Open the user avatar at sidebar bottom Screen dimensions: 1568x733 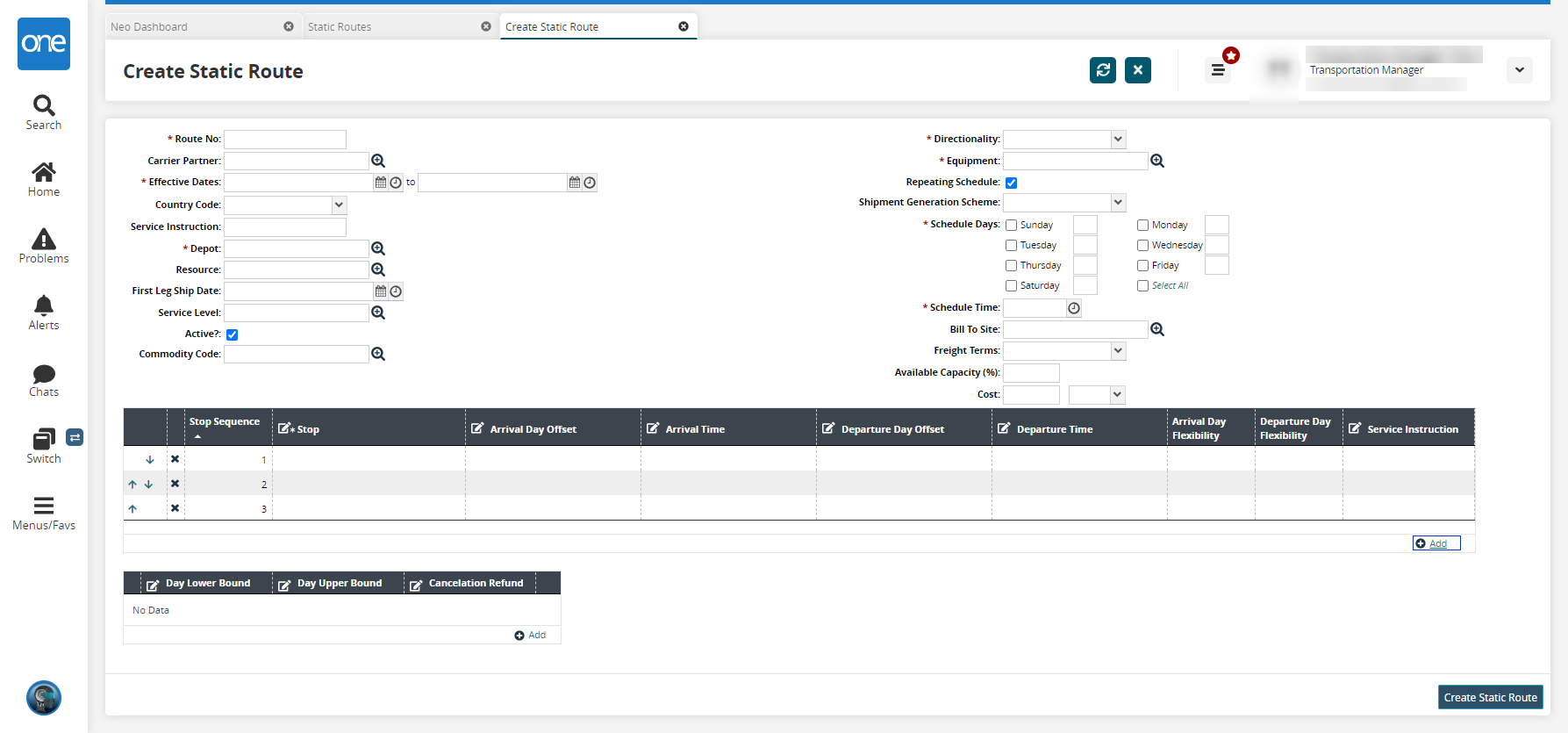click(x=44, y=698)
